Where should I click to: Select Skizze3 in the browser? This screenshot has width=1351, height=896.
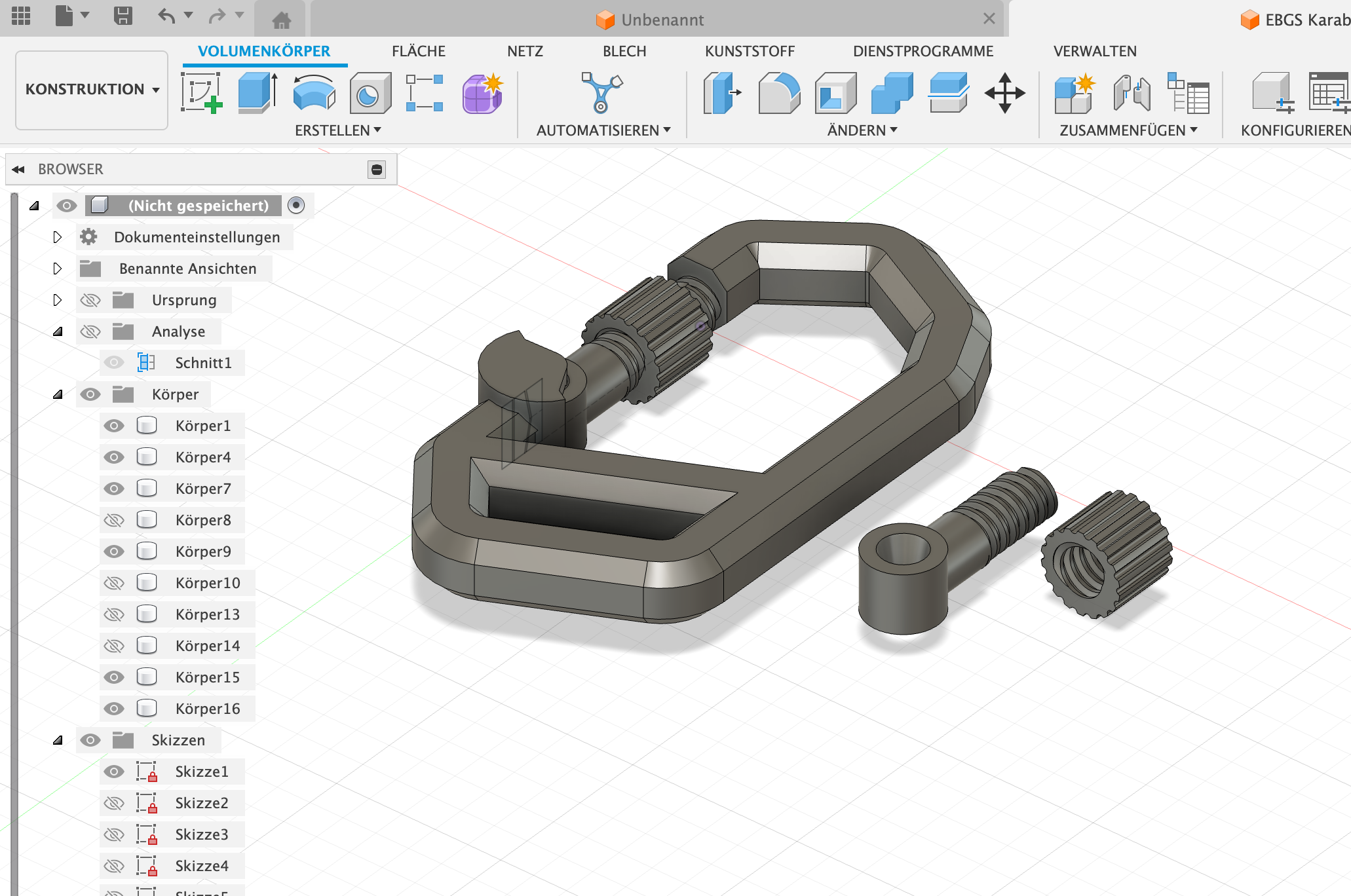(x=202, y=834)
